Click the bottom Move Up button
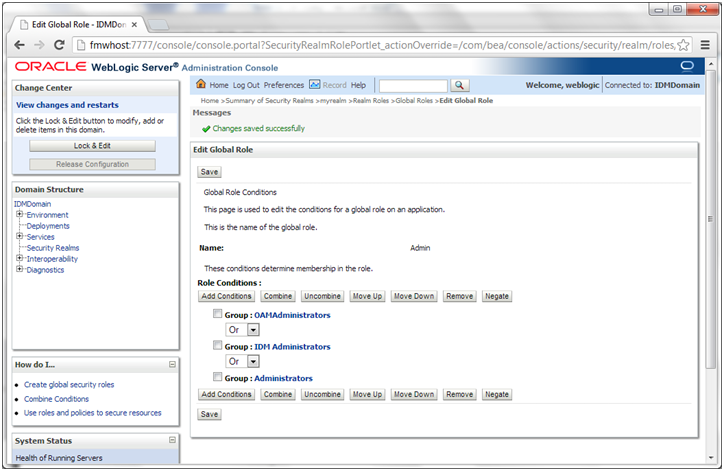Image resolution: width=724 pixels, height=471 pixels. point(368,394)
